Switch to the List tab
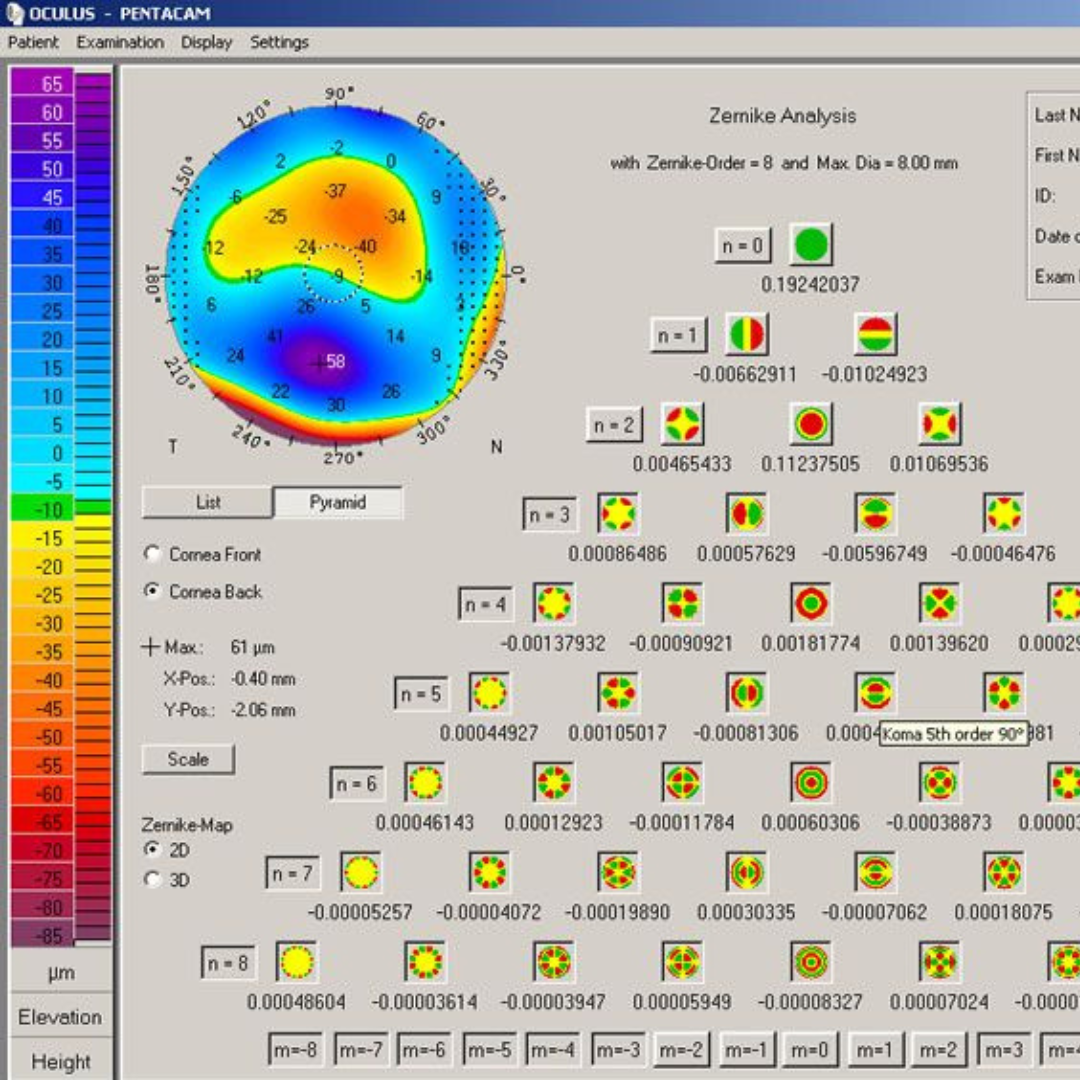Screen dimensions: 1080x1080 click(207, 502)
